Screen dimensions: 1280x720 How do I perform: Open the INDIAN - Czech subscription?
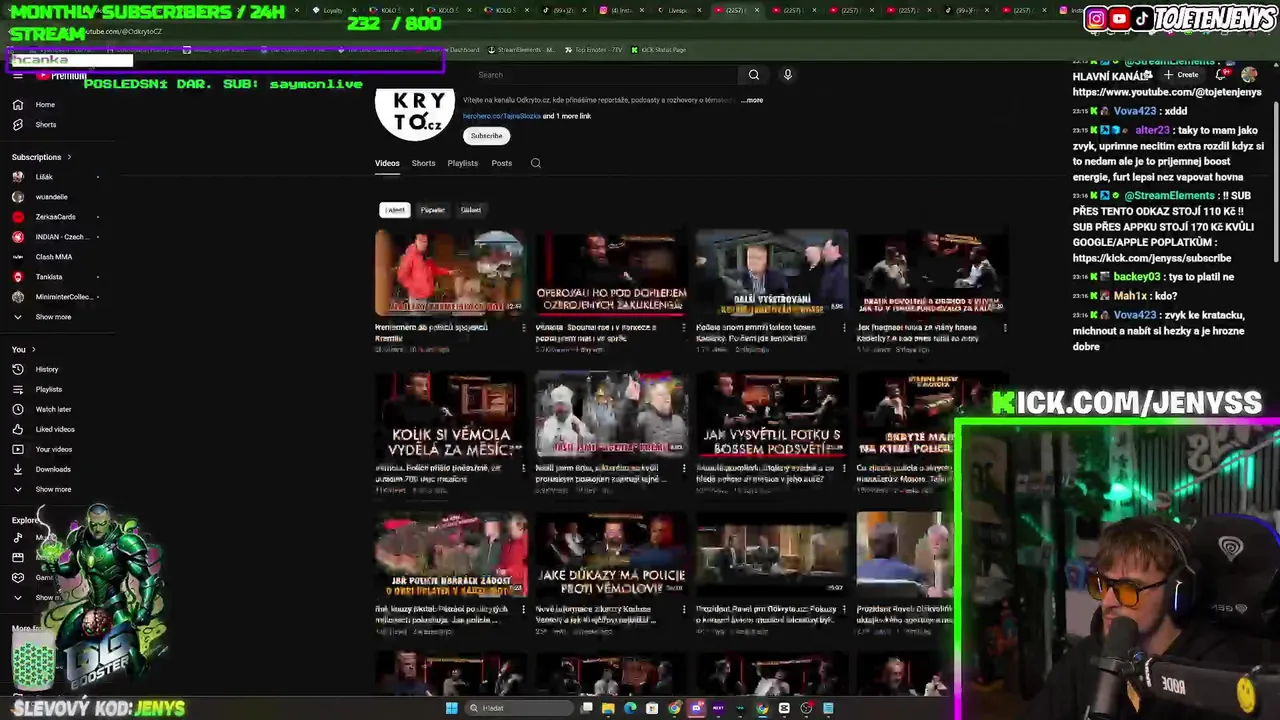tap(60, 237)
